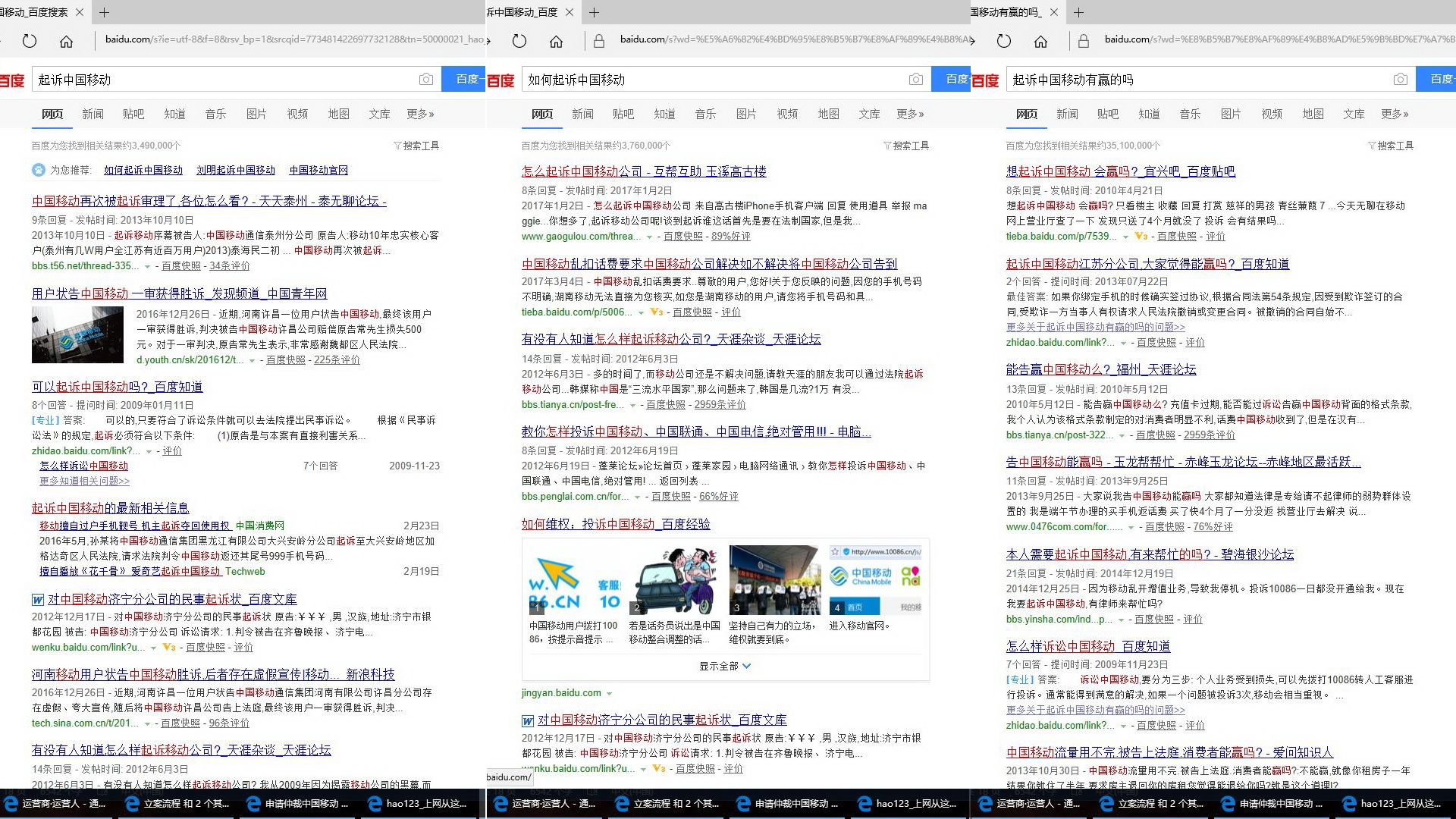Open 搜索工具 filter in middle window

906,146
